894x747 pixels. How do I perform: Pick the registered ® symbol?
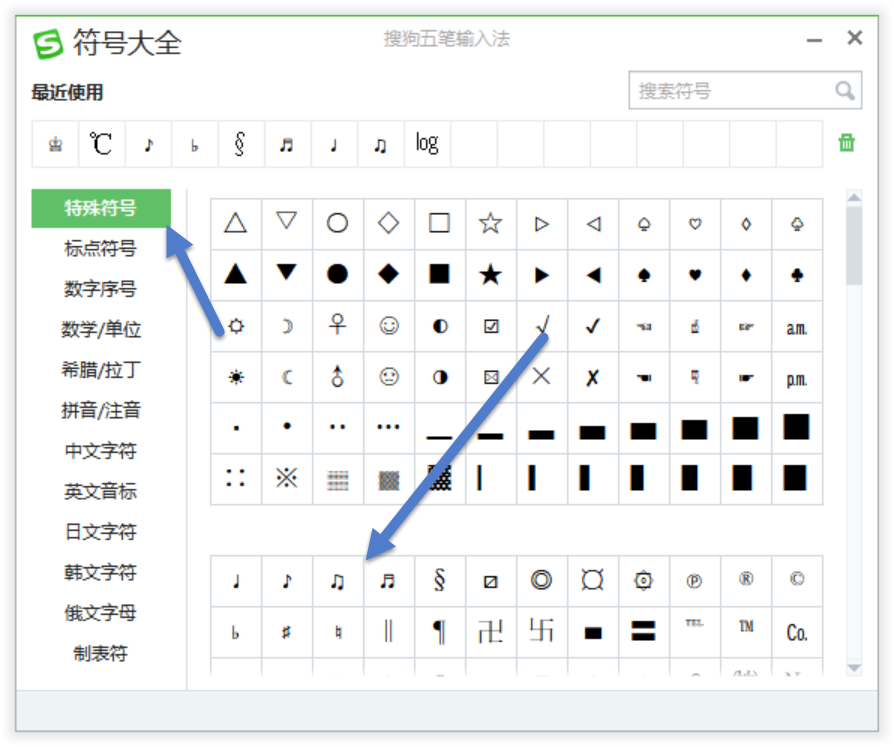point(746,581)
